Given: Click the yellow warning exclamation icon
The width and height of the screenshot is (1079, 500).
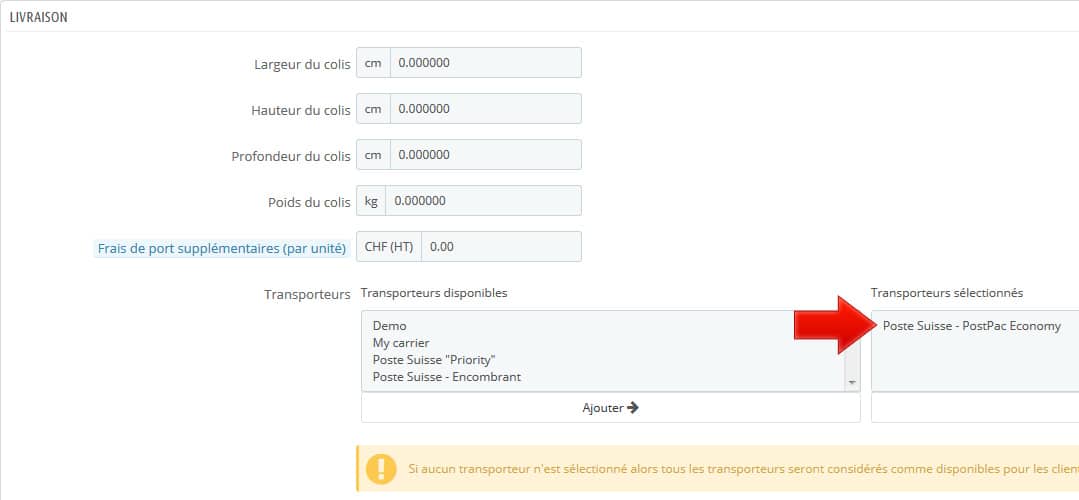Looking at the screenshot, I should click(381, 469).
